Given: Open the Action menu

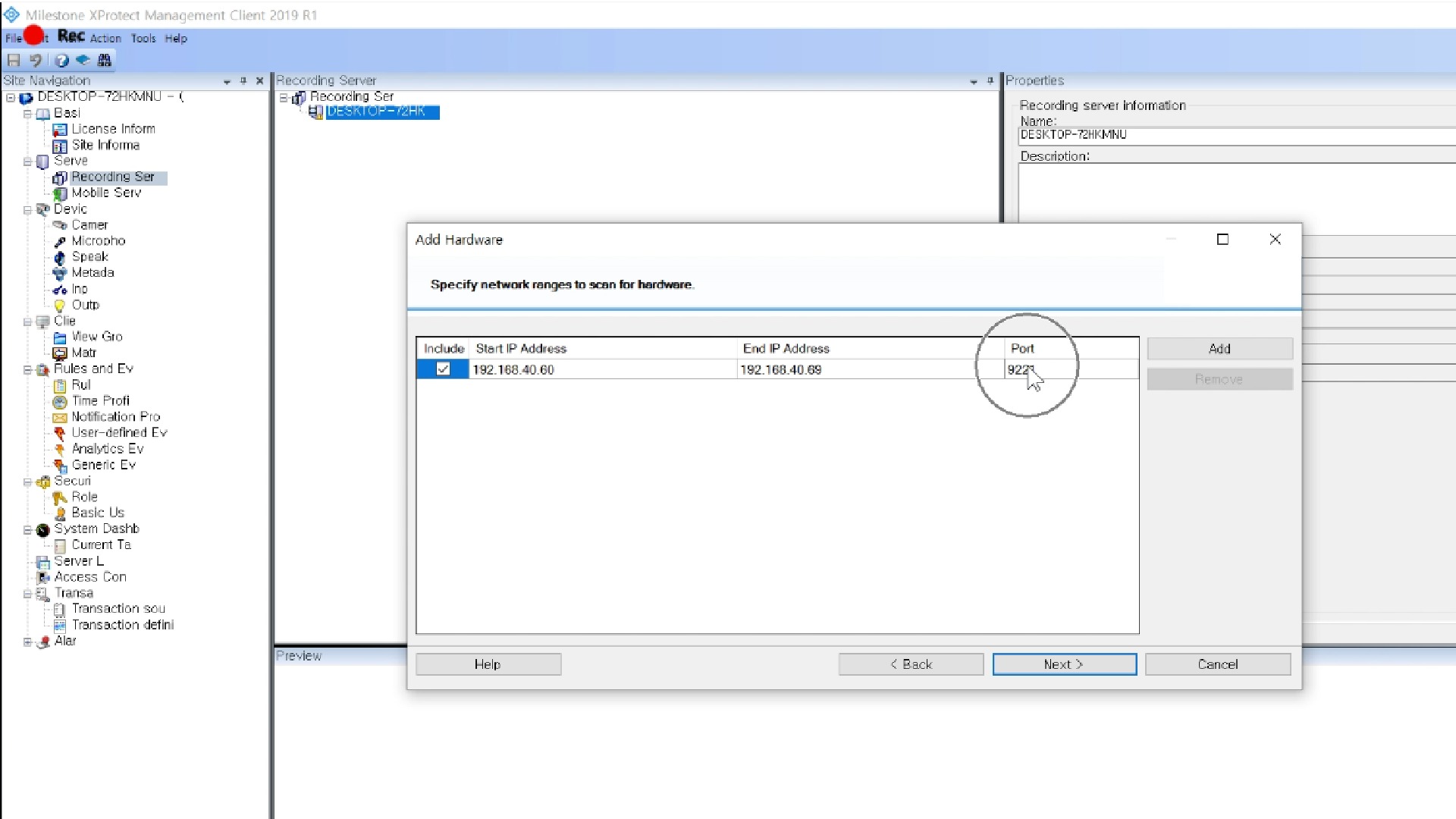Looking at the screenshot, I should coord(105,38).
